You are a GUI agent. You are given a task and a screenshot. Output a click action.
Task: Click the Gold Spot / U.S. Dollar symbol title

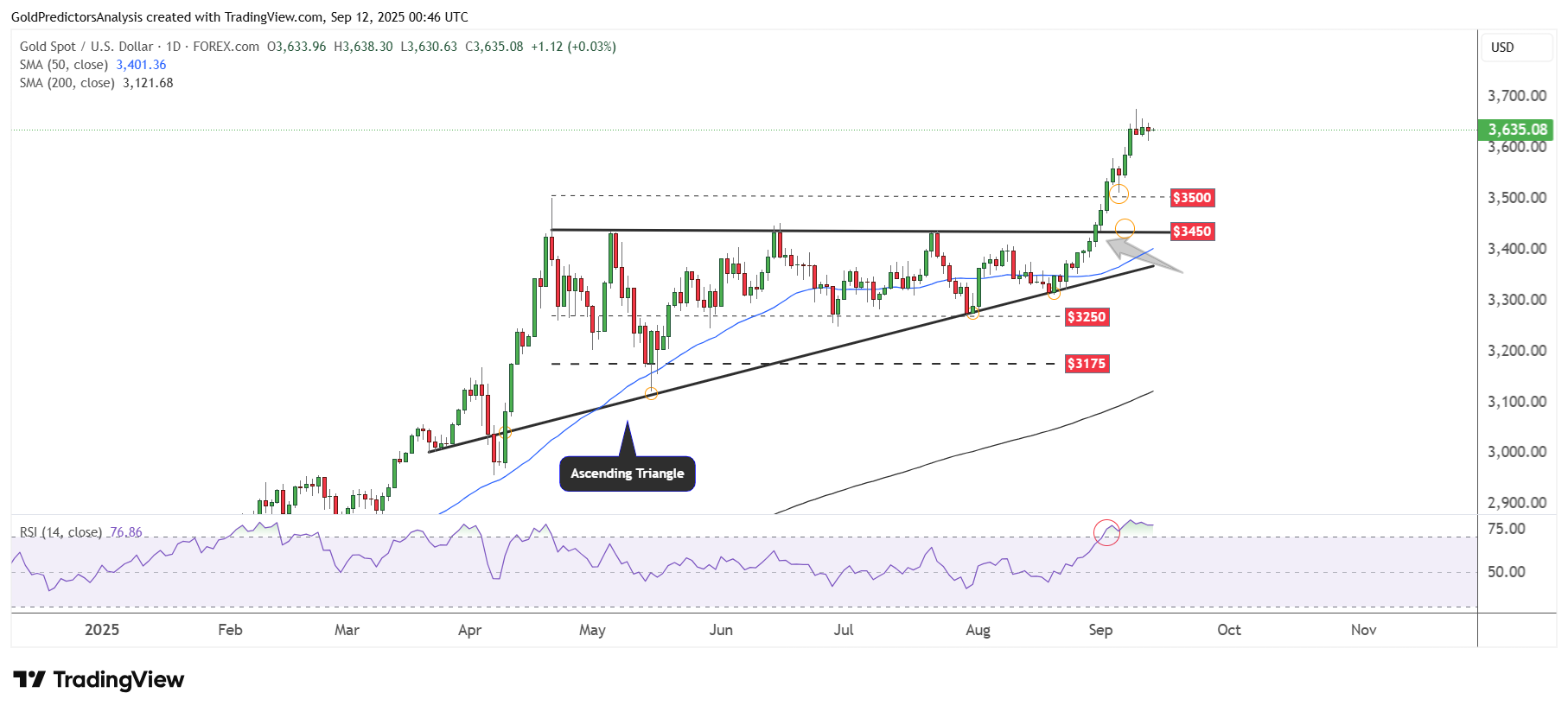(x=86, y=47)
